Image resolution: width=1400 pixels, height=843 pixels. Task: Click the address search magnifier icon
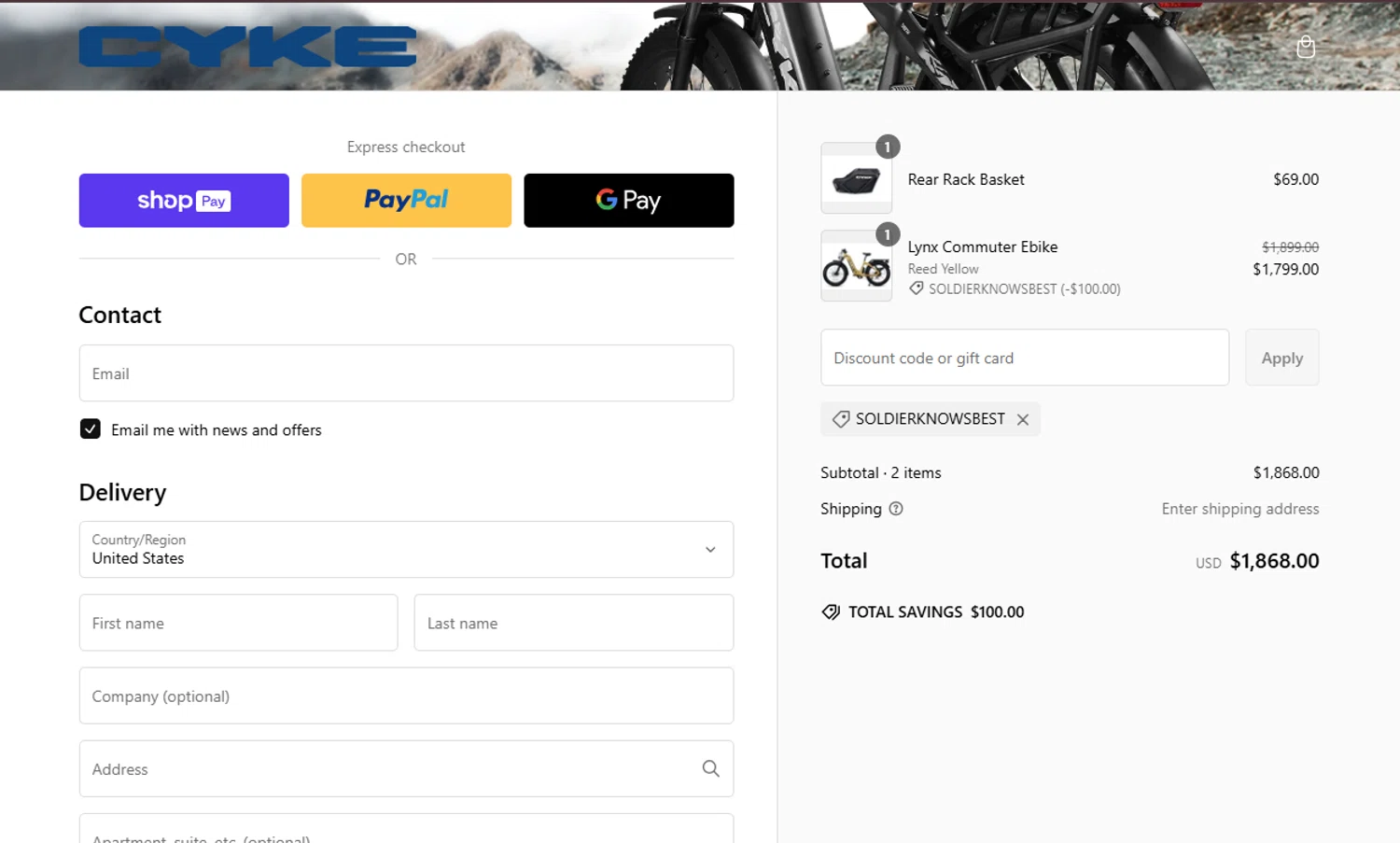(710, 769)
